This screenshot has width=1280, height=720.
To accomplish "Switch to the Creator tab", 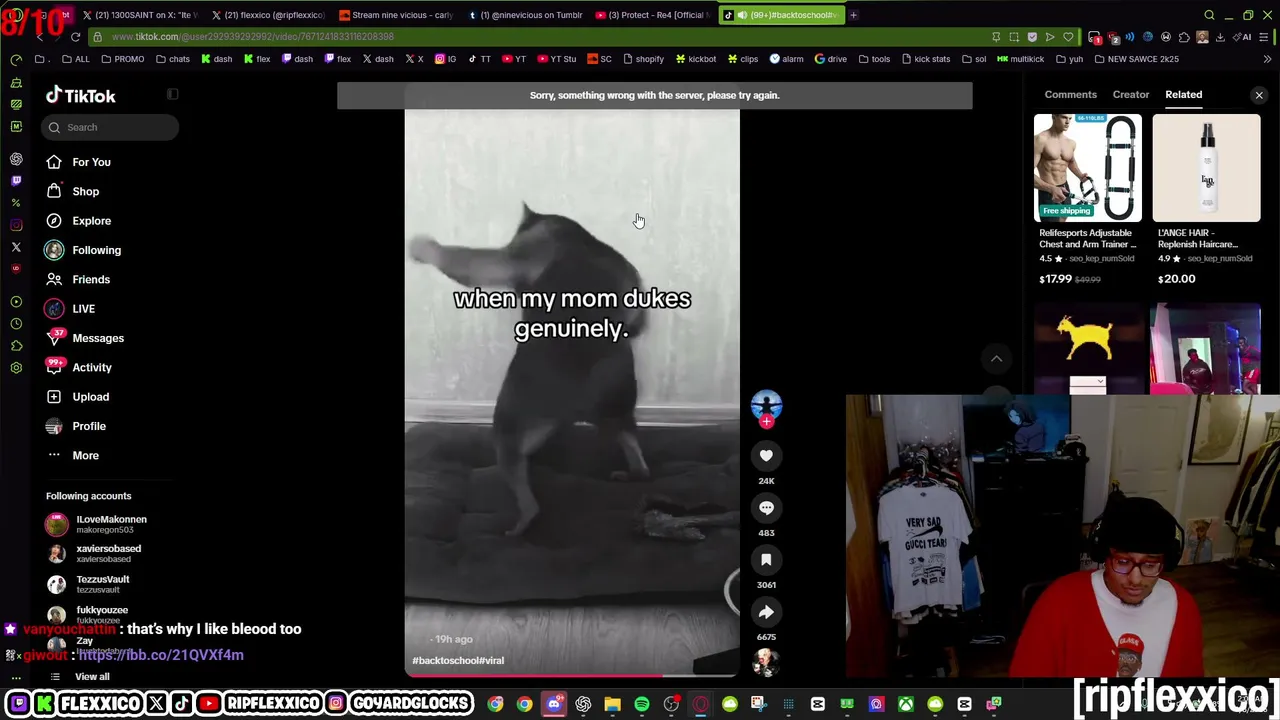I will click(1131, 95).
